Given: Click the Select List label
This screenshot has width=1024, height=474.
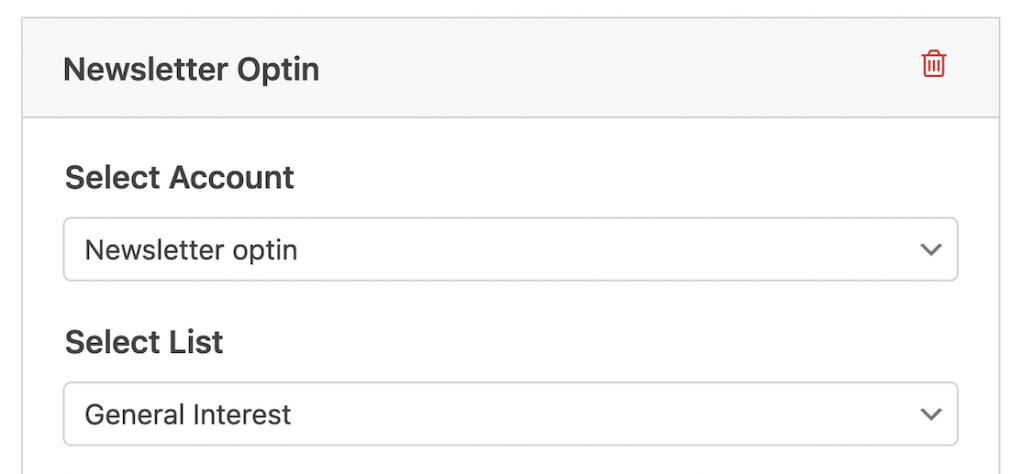Looking at the screenshot, I should click(144, 342).
